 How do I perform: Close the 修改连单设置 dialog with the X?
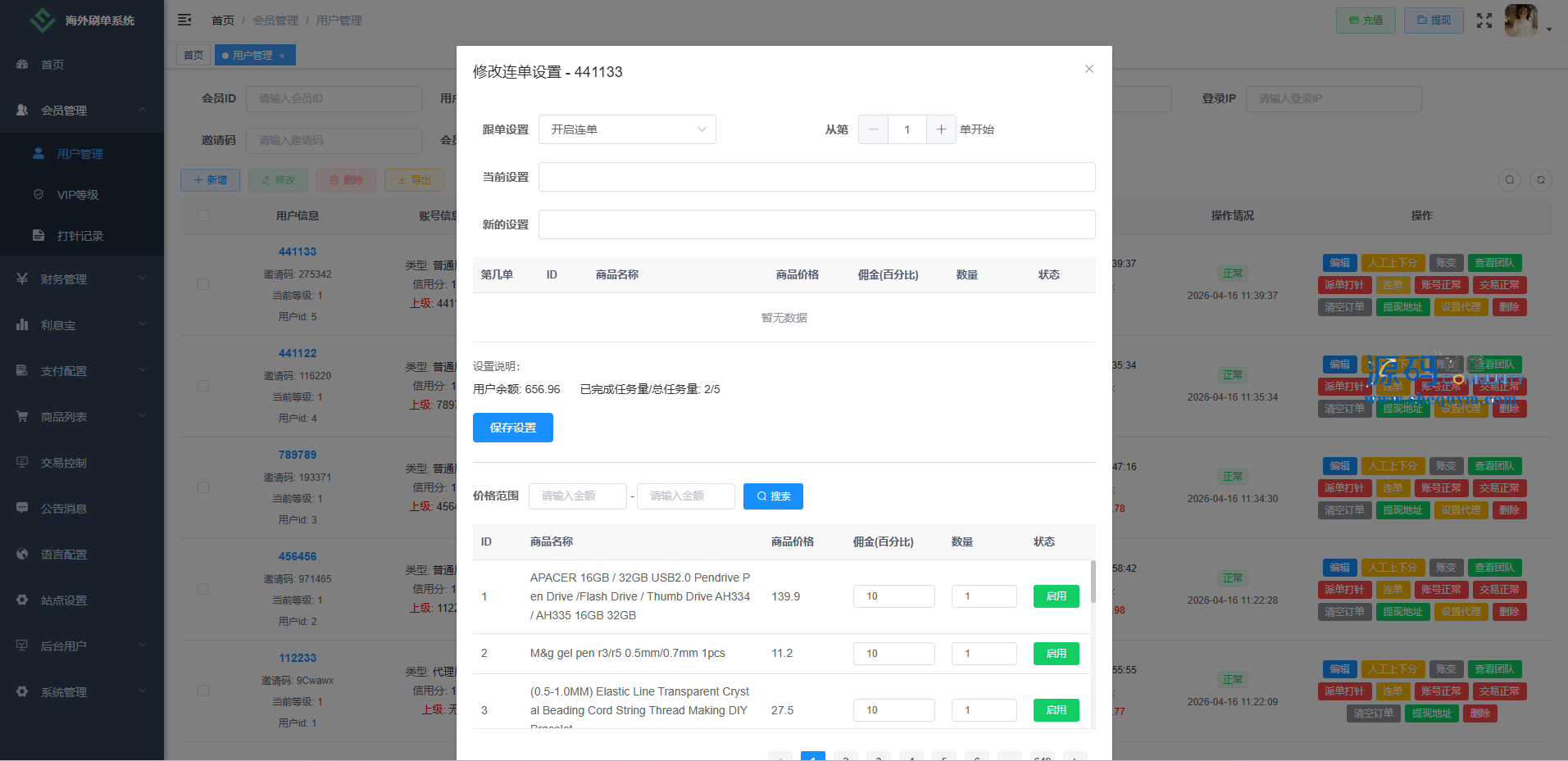(x=1089, y=69)
